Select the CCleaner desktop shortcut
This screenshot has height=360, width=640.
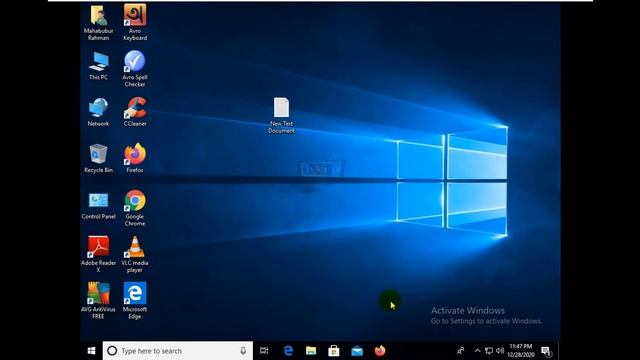pyautogui.click(x=135, y=112)
